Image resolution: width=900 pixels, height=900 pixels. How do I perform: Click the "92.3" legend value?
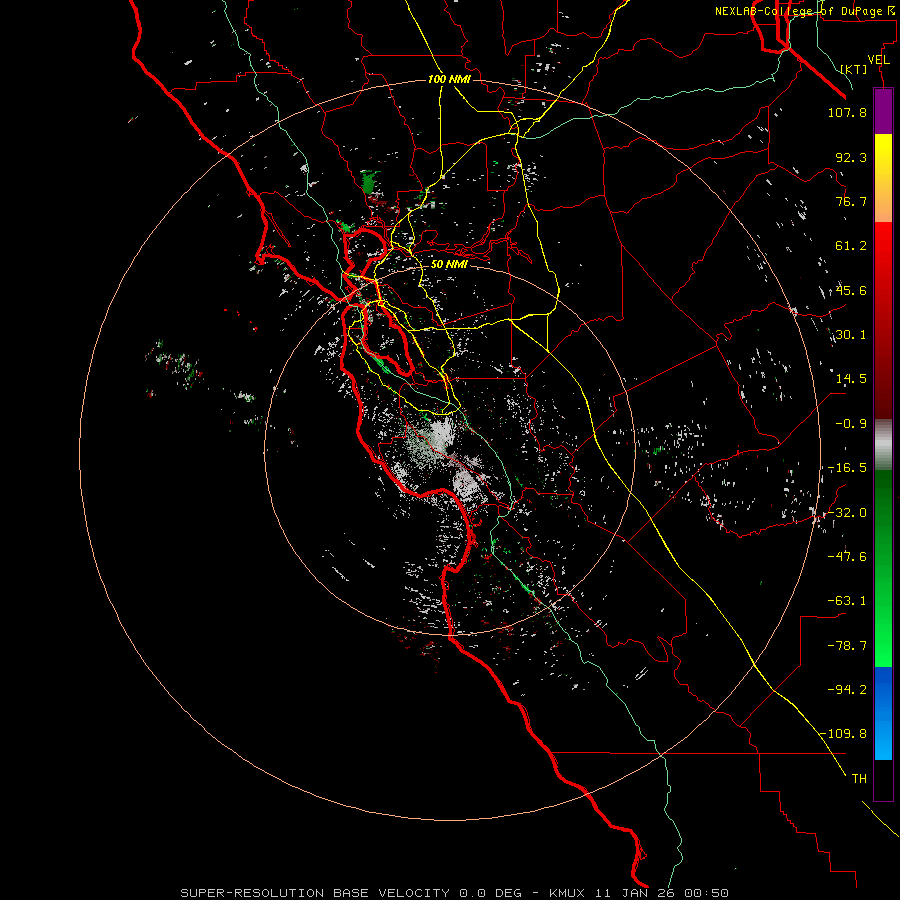click(851, 157)
